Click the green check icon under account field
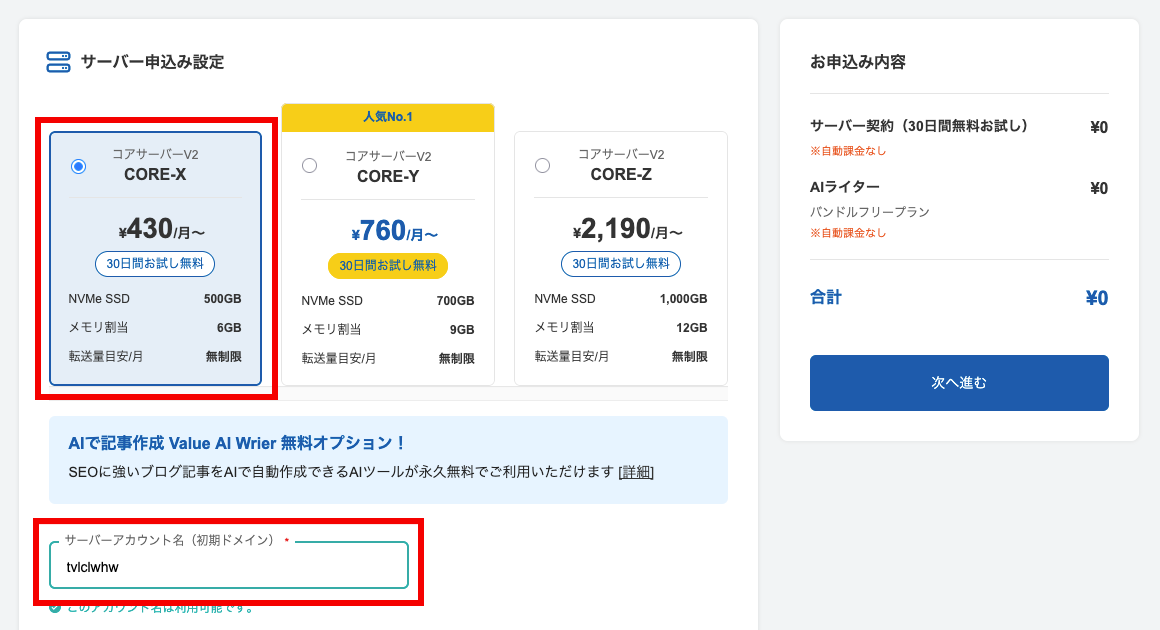 tap(55, 608)
